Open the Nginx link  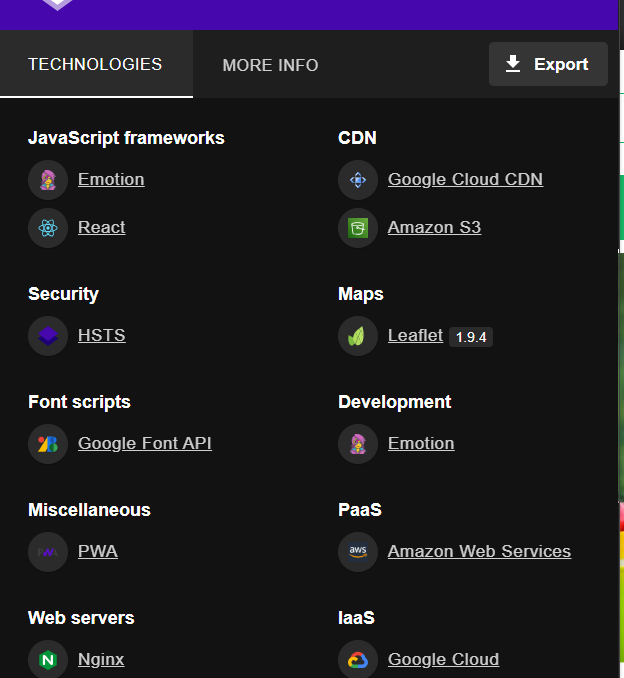click(101, 660)
